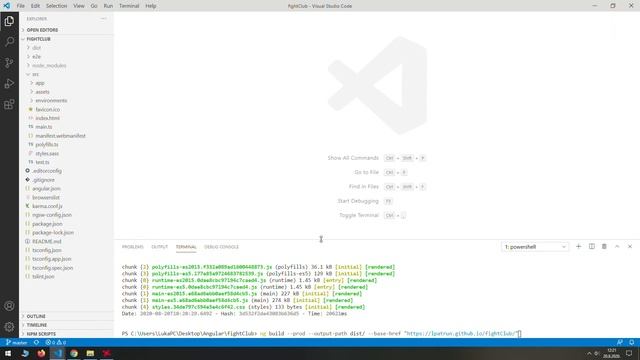
Task: Open the Run and Debug view
Action: click(x=9, y=84)
